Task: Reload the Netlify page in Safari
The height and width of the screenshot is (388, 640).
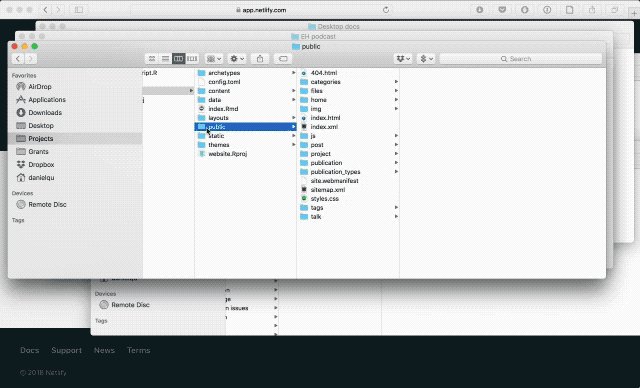Action: tap(386, 10)
